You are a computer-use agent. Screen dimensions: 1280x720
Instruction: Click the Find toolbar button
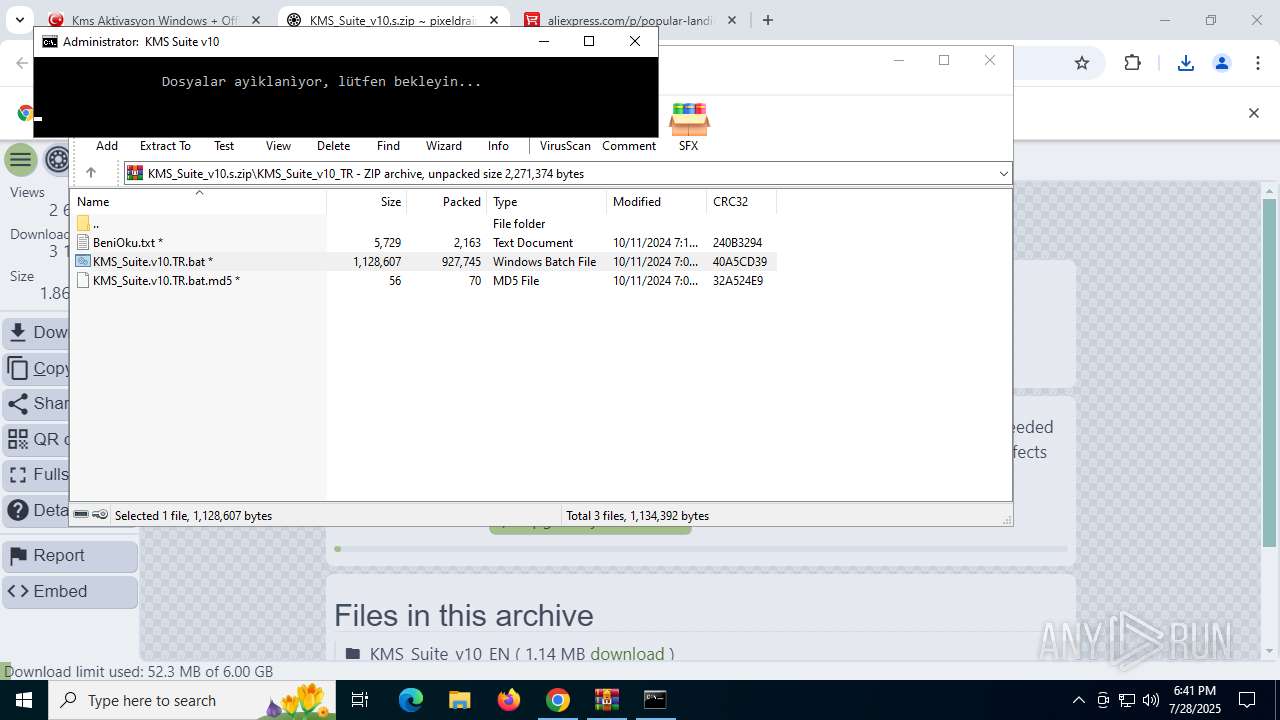(x=388, y=146)
